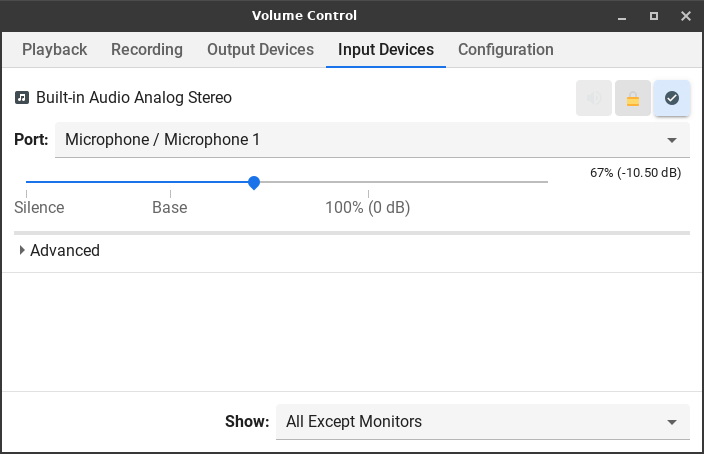Select the Input Devices tab
This screenshot has height=454, width=704.
tap(386, 50)
